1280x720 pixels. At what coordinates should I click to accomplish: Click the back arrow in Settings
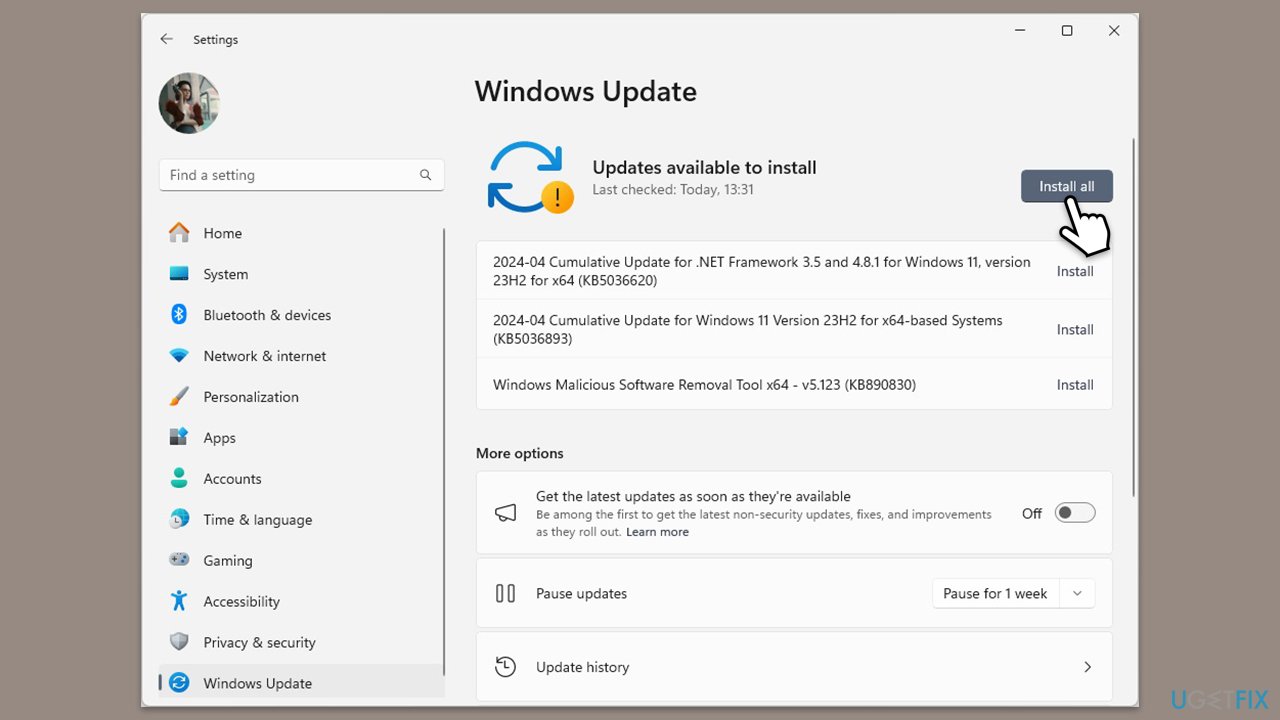pyautogui.click(x=166, y=39)
